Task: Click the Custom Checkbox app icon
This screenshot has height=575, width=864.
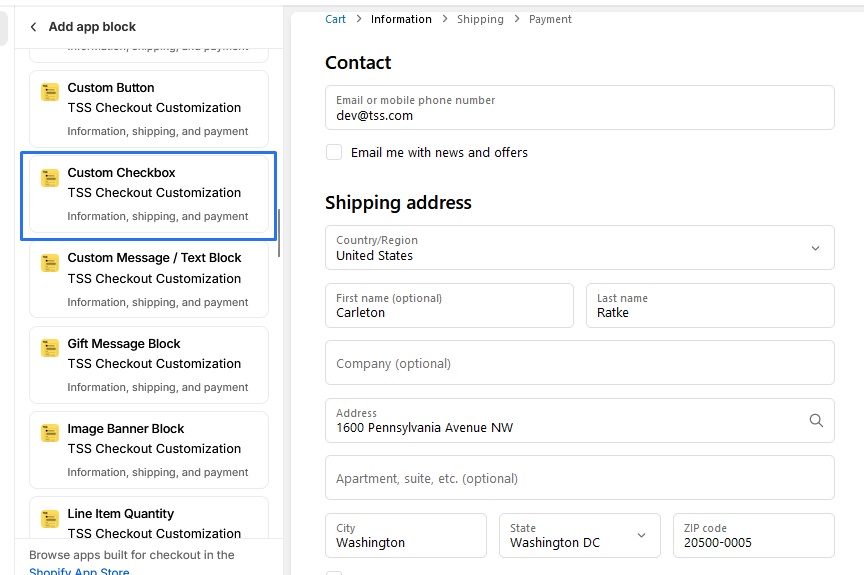Action: 50,178
